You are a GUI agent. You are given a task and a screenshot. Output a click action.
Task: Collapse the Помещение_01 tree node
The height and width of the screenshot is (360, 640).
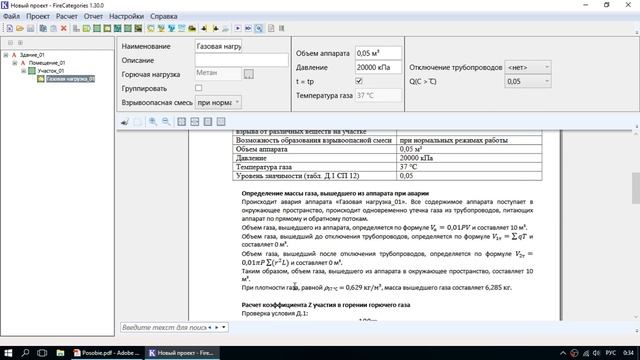pyautogui.click(x=15, y=63)
